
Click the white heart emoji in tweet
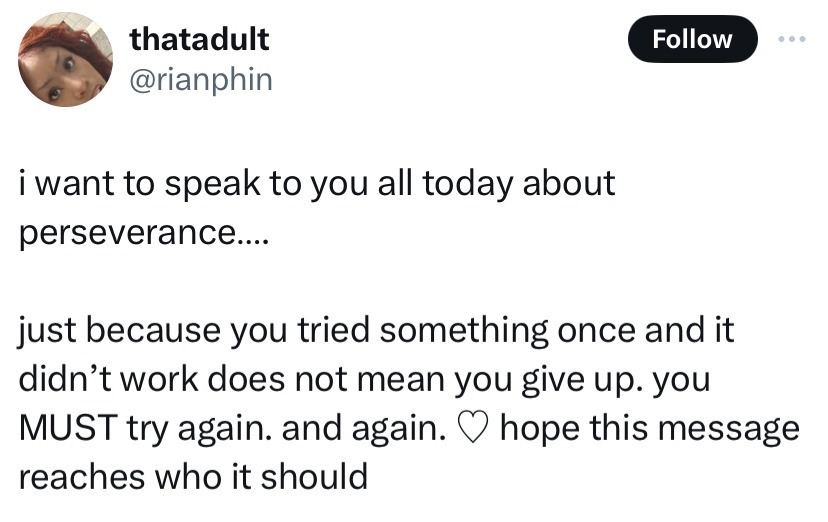[472, 428]
